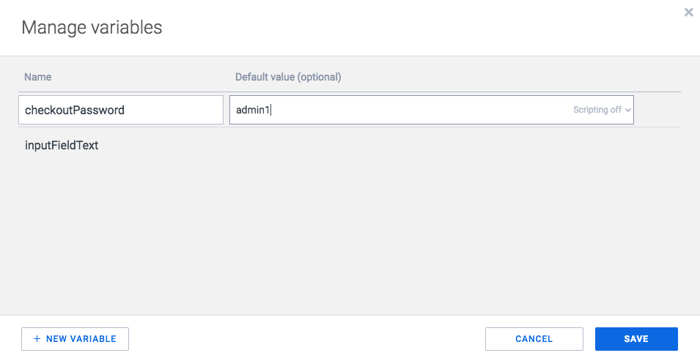Image resolution: width=700 pixels, height=361 pixels.
Task: Save the variable changes
Action: coord(636,339)
